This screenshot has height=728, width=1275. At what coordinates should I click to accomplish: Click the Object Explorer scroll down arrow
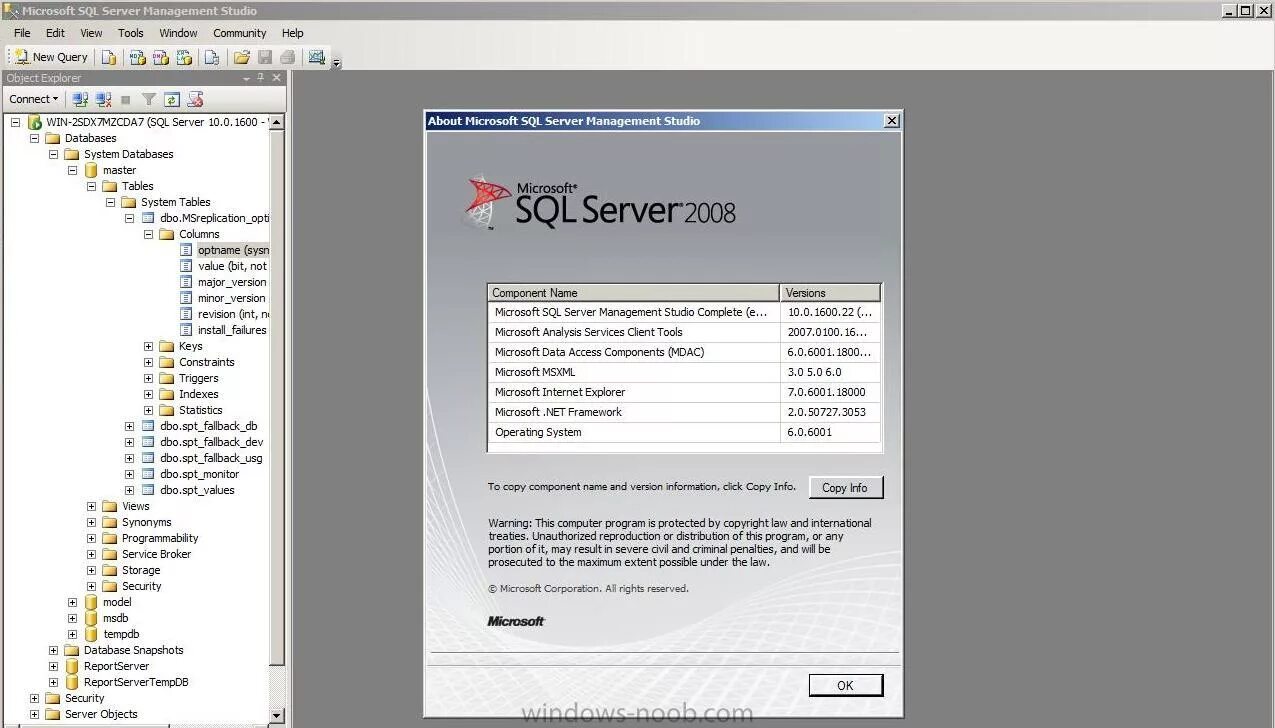[277, 715]
